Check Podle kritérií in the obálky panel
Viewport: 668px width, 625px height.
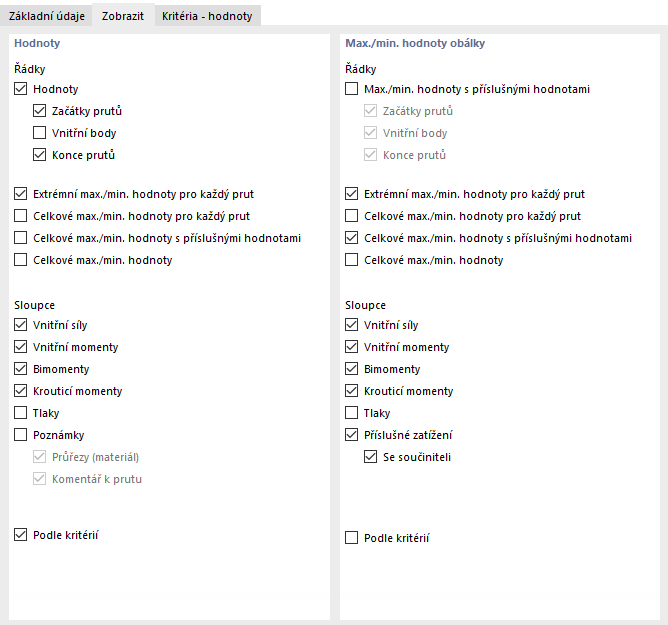[x=351, y=538]
